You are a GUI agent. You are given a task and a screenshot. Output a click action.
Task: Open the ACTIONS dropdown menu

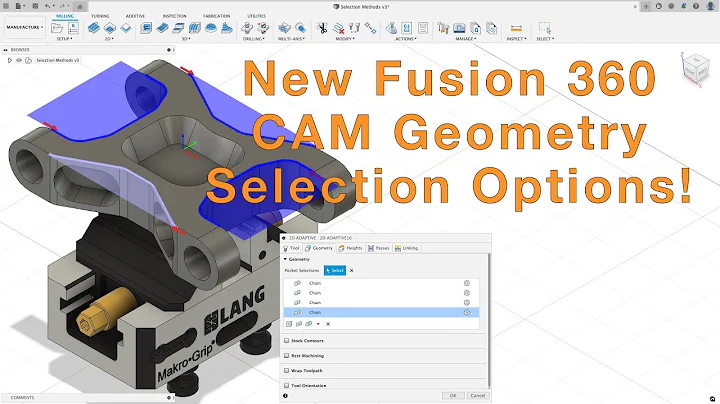[406, 39]
